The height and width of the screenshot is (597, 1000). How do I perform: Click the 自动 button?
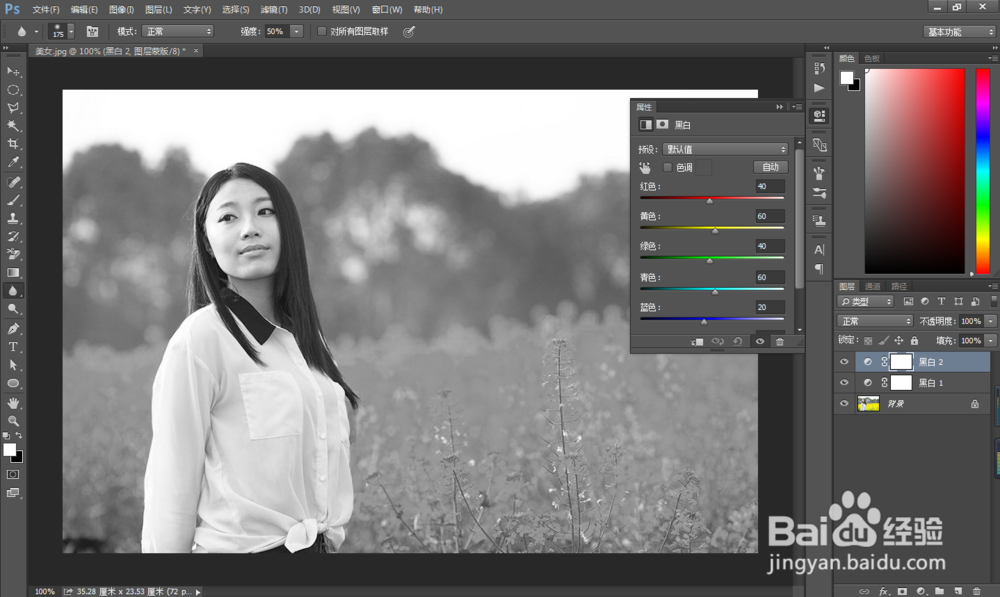tap(770, 167)
